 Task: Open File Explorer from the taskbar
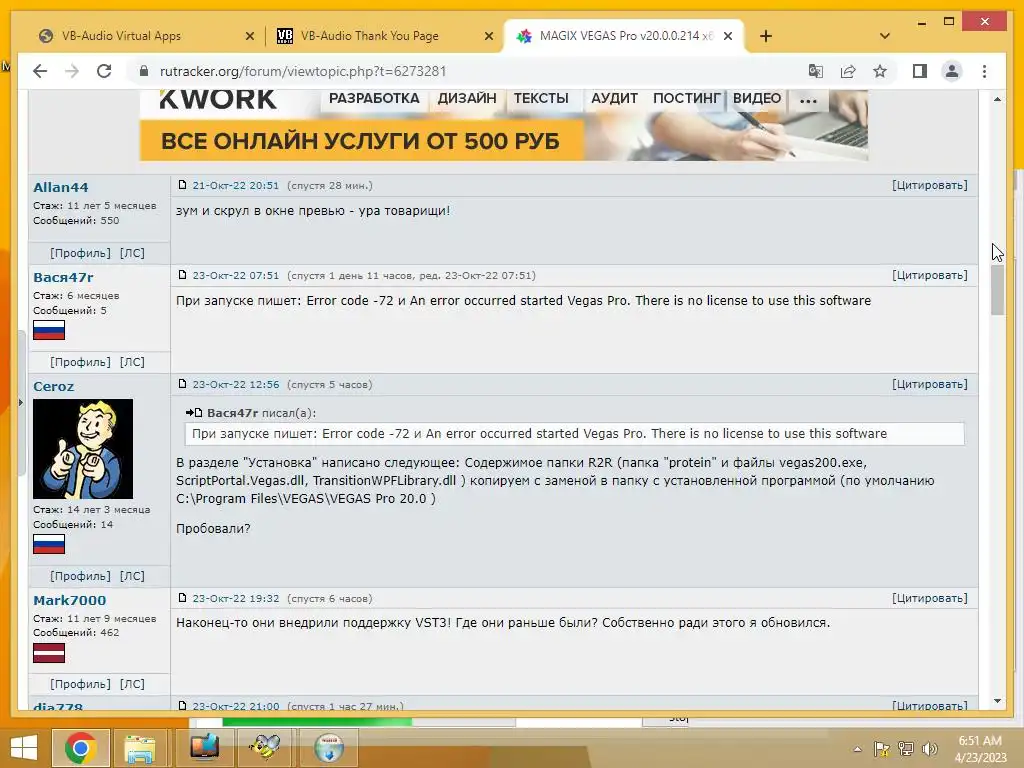click(x=140, y=748)
